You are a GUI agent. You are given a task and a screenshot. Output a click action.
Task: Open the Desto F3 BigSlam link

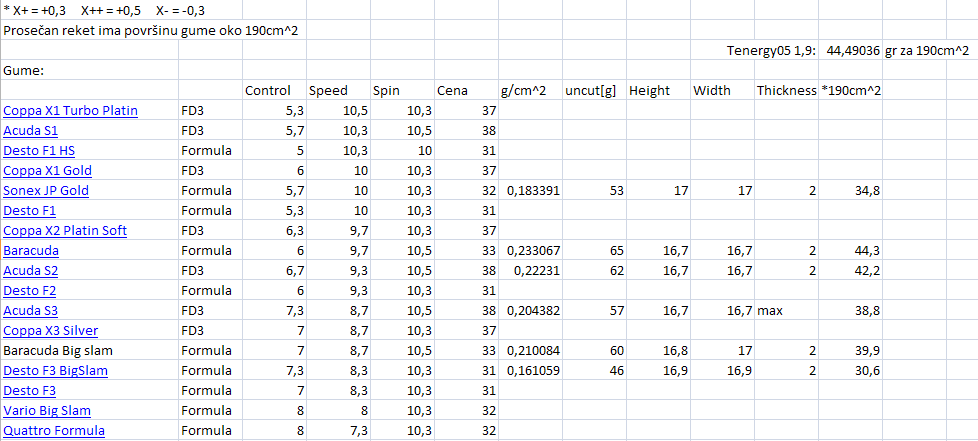click(x=56, y=371)
